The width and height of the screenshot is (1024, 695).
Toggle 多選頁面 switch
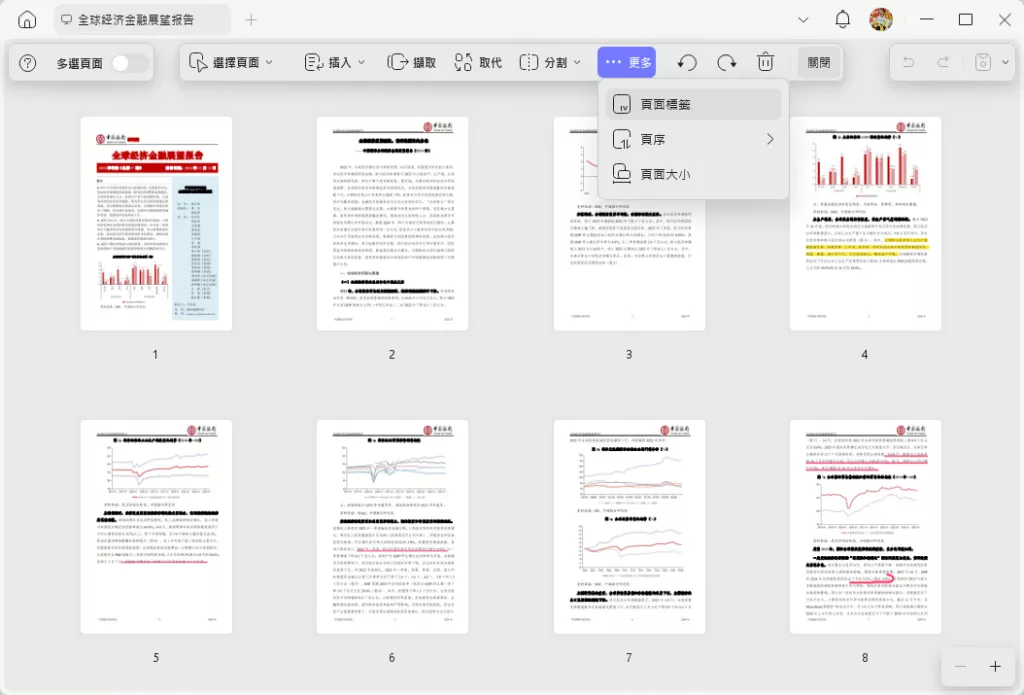[x=128, y=63]
